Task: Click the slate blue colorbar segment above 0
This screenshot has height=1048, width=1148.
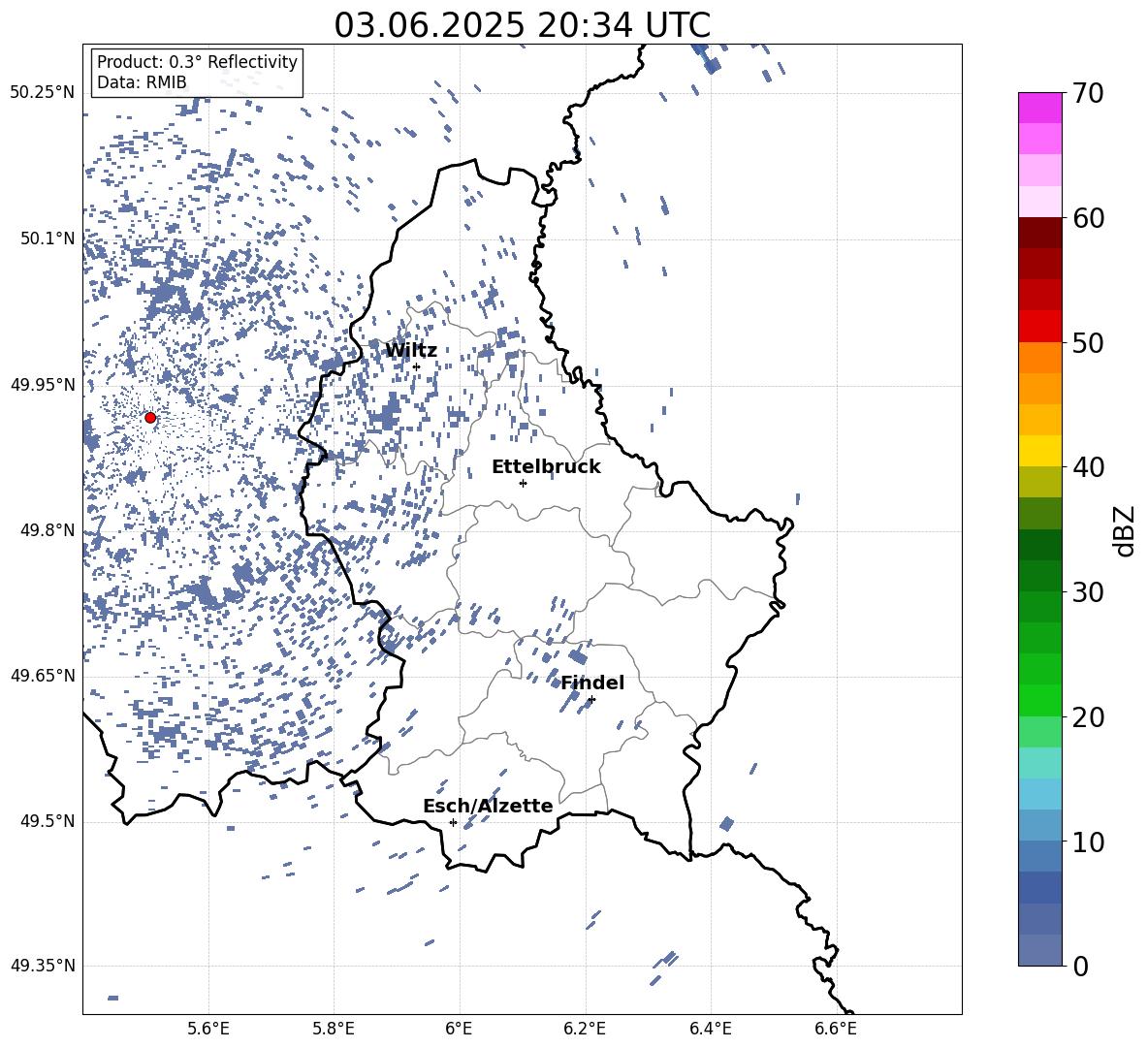Action: point(1040,950)
